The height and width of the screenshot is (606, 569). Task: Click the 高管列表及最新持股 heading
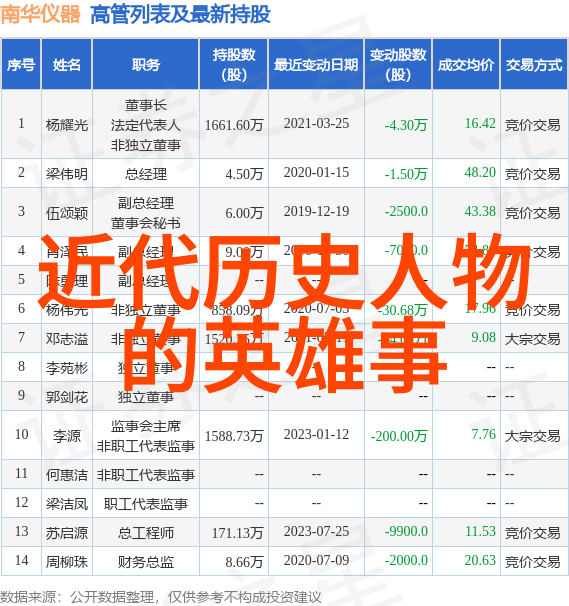point(180,15)
